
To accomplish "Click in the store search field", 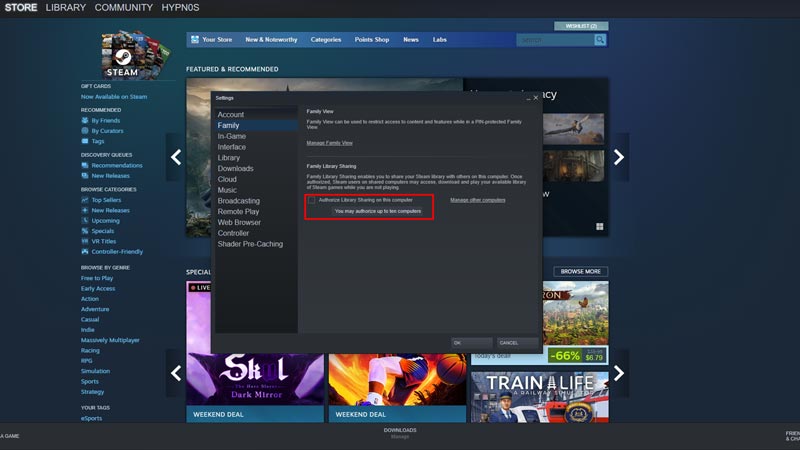I will [554, 40].
